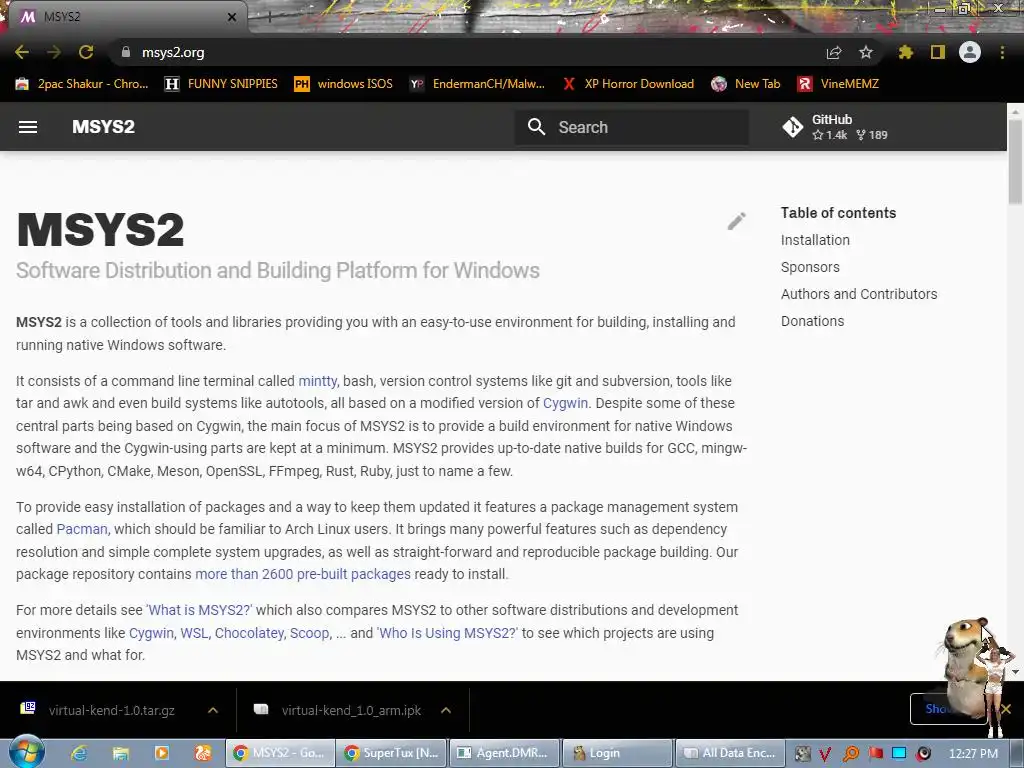
Task: Follow the Chocolatey link
Action: [x=249, y=633]
